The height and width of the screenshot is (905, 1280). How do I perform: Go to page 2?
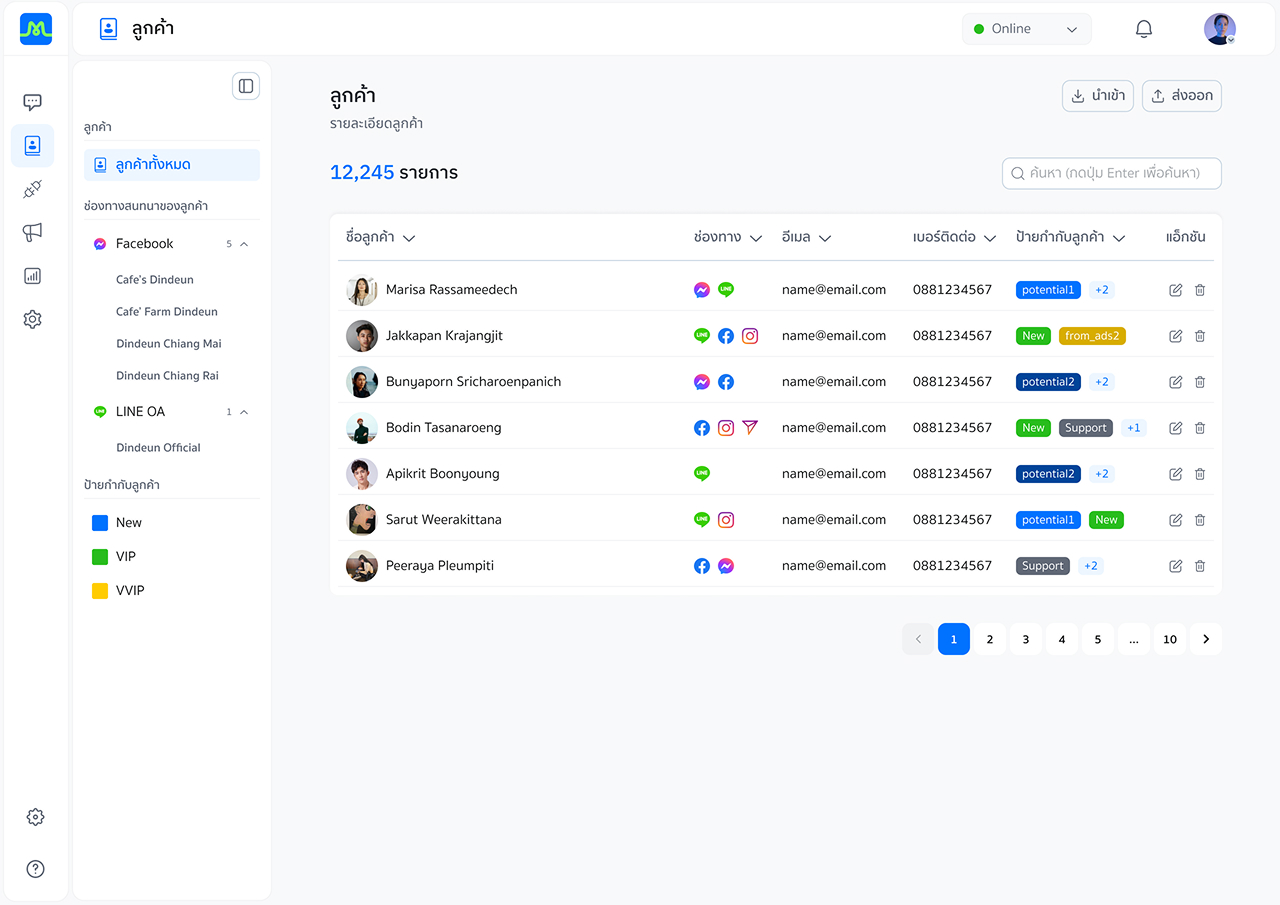pyautogui.click(x=990, y=639)
